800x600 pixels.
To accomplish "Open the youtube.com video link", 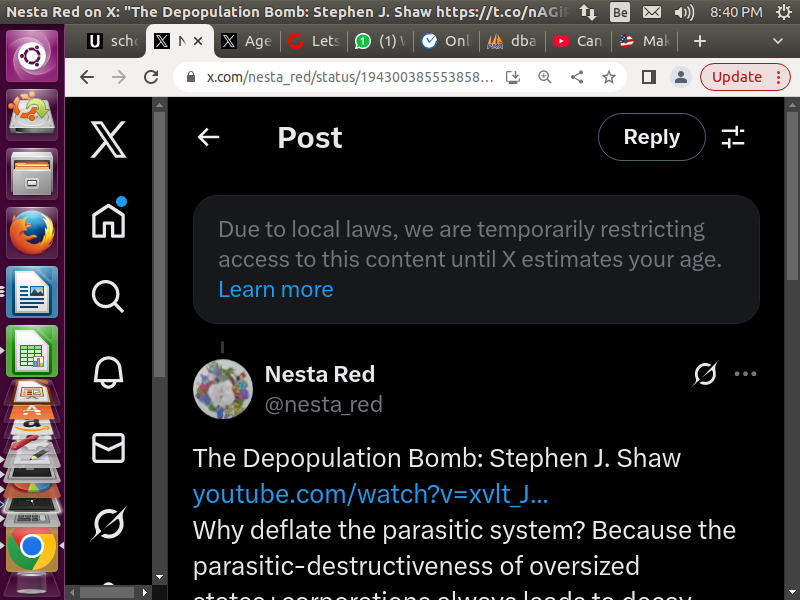I will [x=370, y=494].
